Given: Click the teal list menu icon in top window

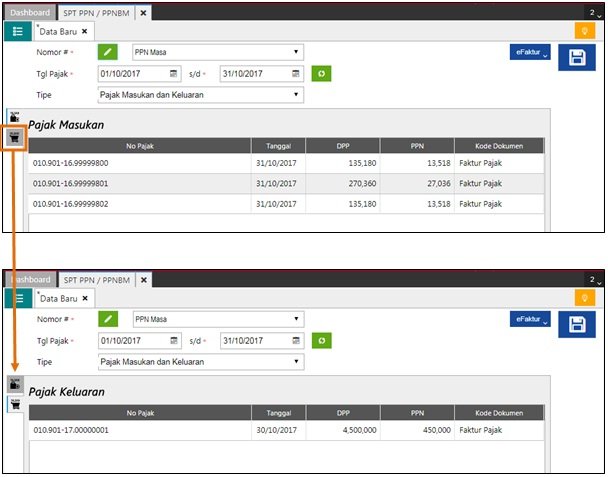Looking at the screenshot, I should 17,31.
